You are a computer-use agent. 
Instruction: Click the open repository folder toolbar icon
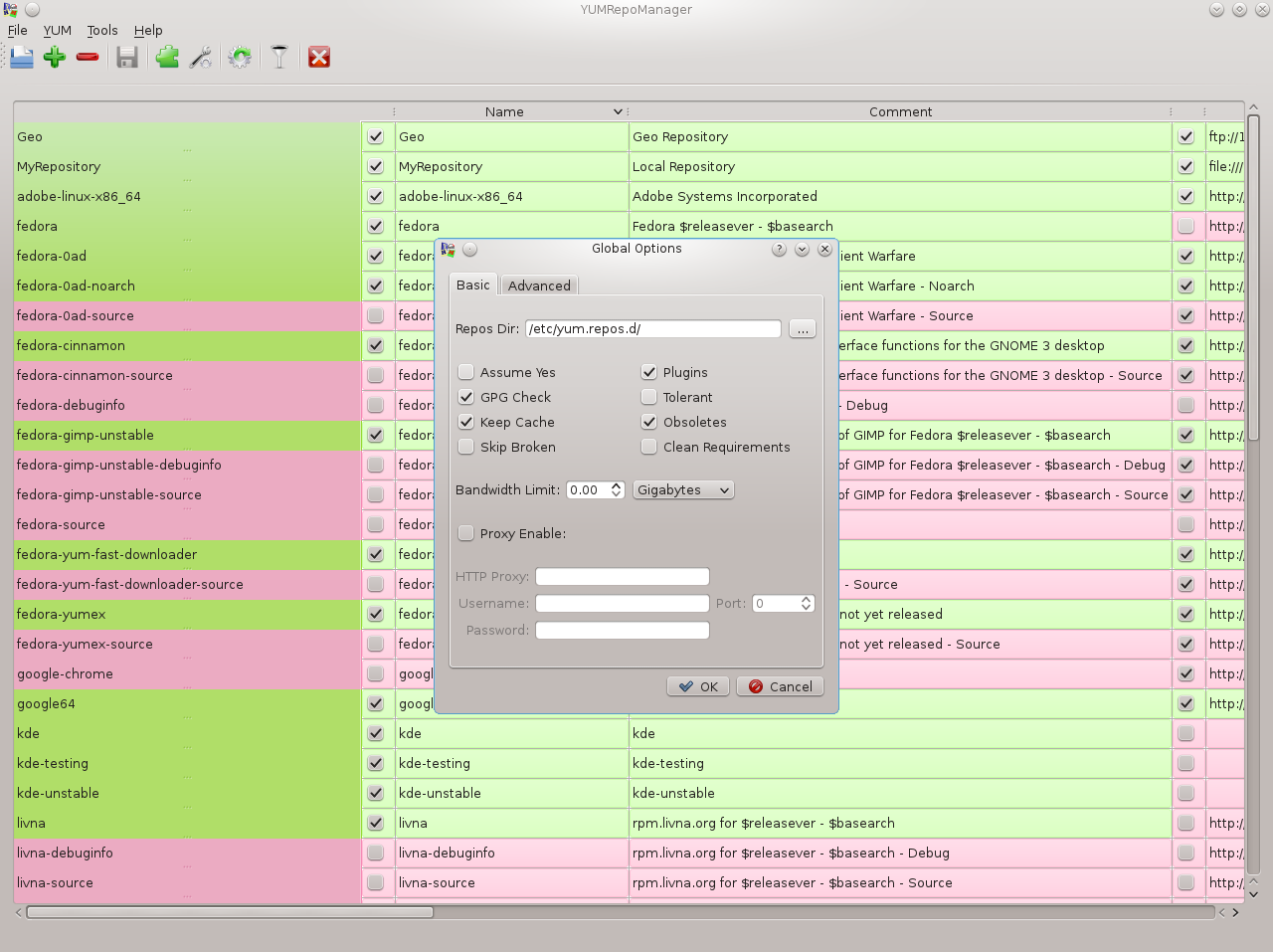(x=22, y=57)
